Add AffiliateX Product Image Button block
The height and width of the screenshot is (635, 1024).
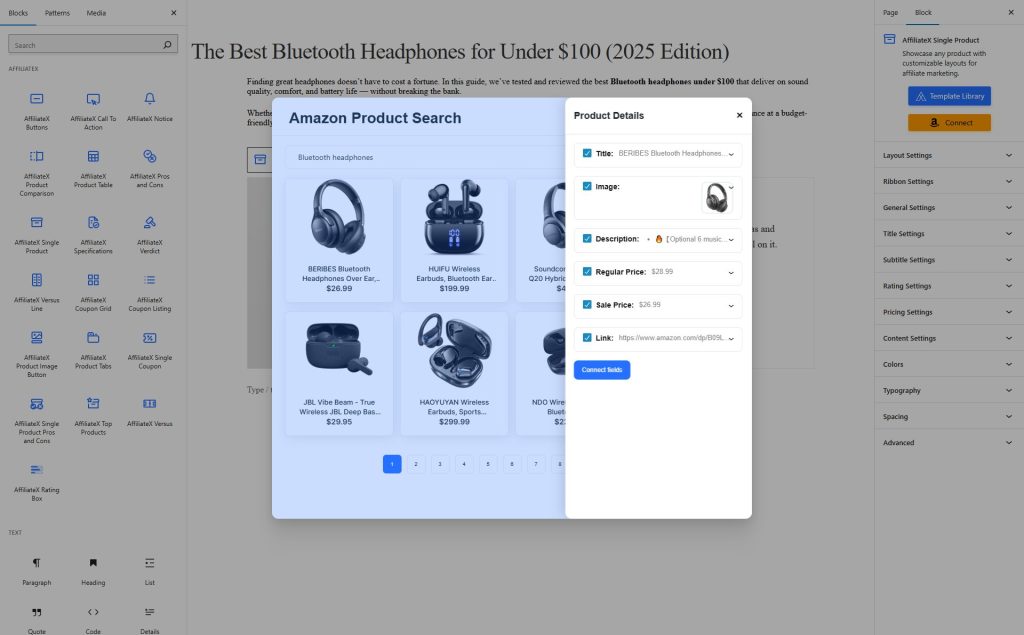click(x=37, y=354)
